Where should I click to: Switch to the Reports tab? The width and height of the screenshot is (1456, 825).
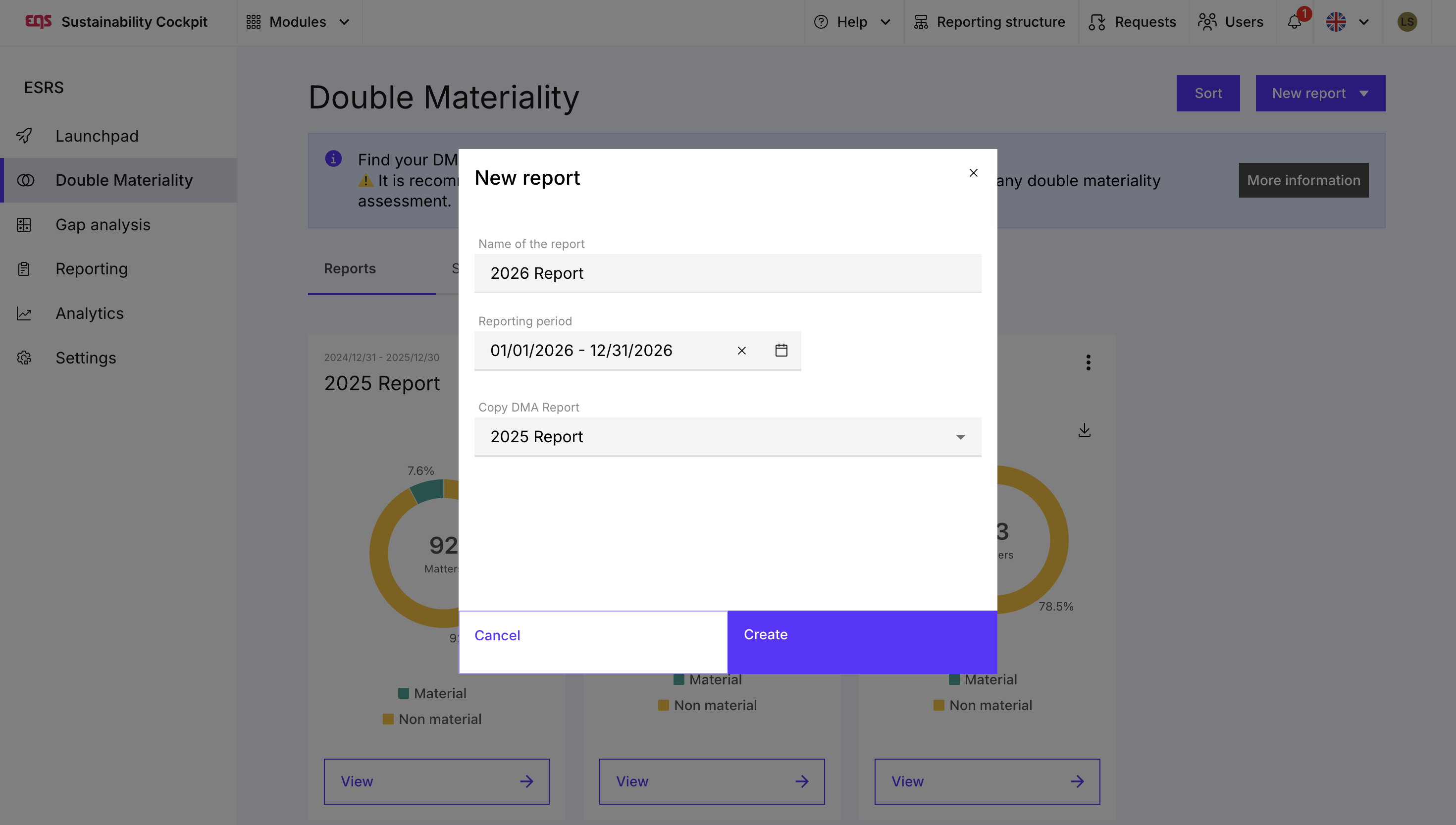tap(350, 268)
